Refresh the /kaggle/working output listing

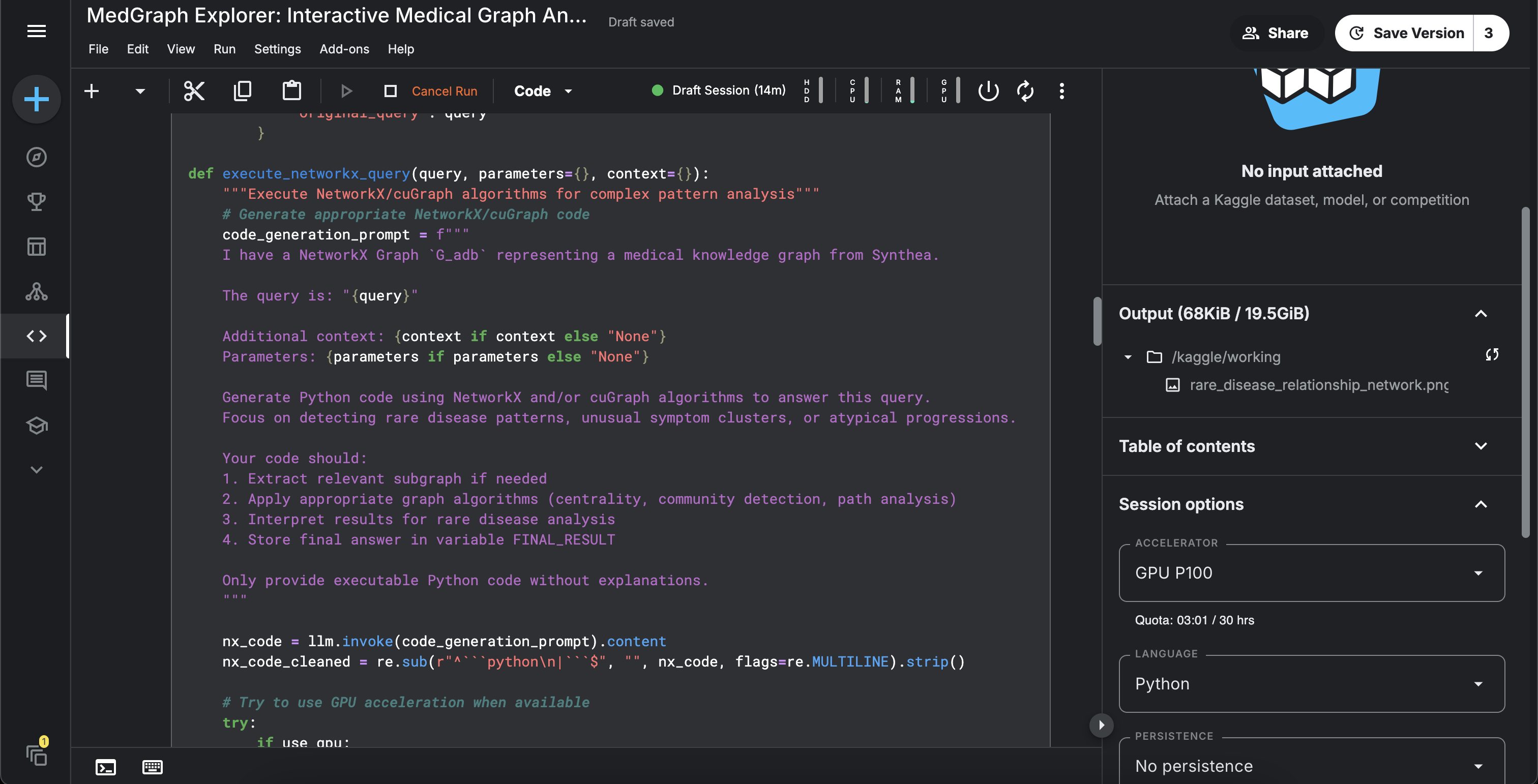1493,355
